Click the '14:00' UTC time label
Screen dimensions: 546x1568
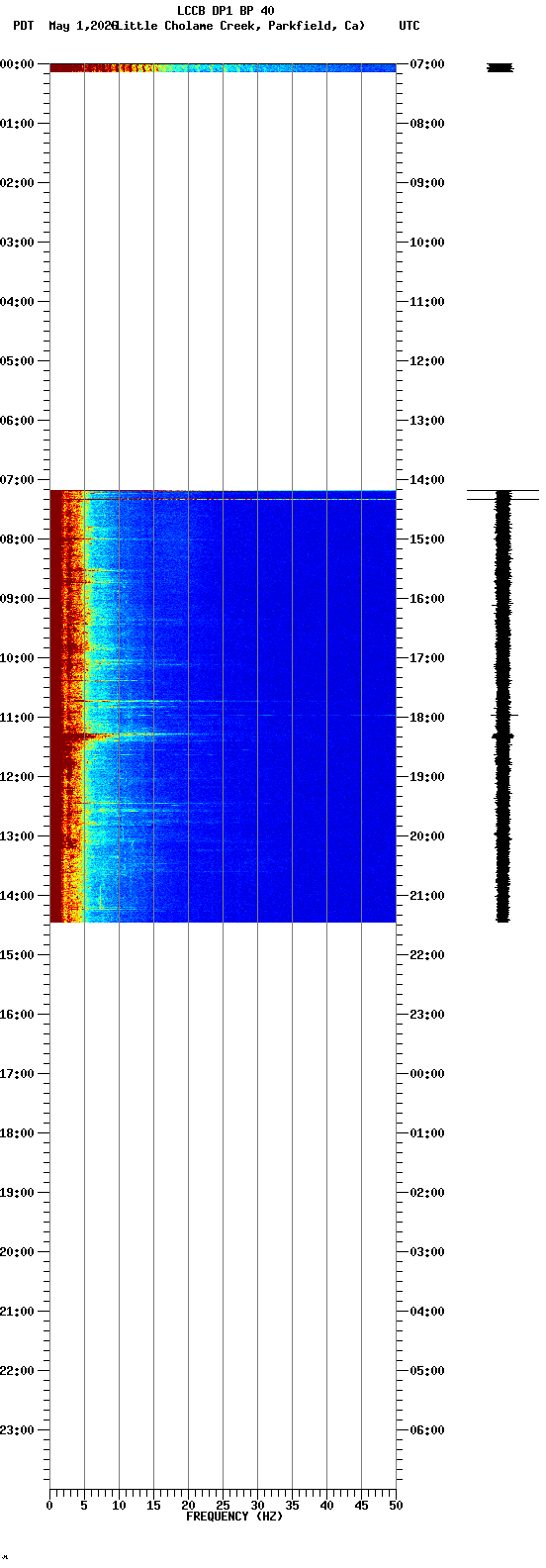(426, 480)
